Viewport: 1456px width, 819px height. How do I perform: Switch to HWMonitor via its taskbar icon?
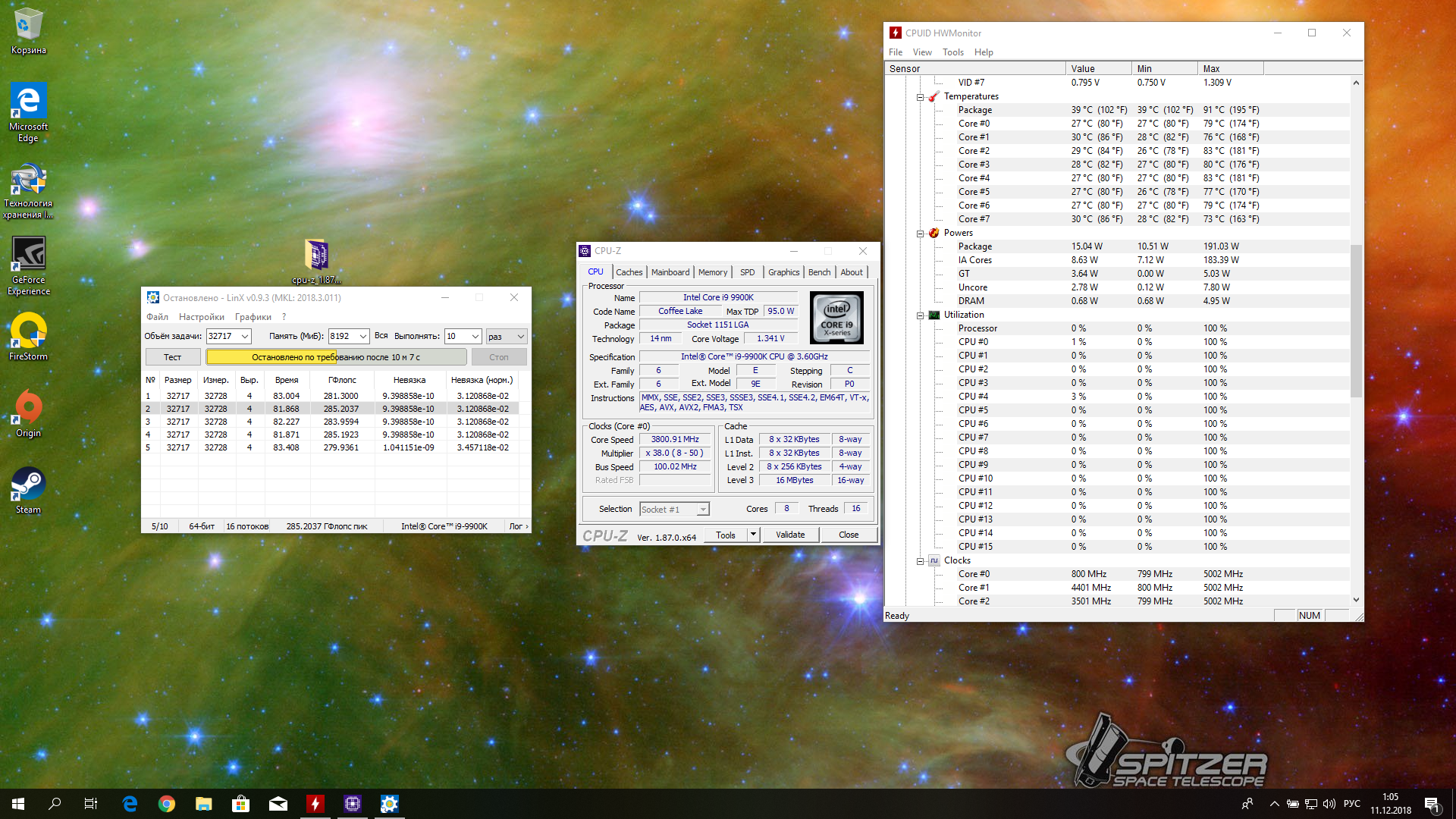(x=315, y=804)
